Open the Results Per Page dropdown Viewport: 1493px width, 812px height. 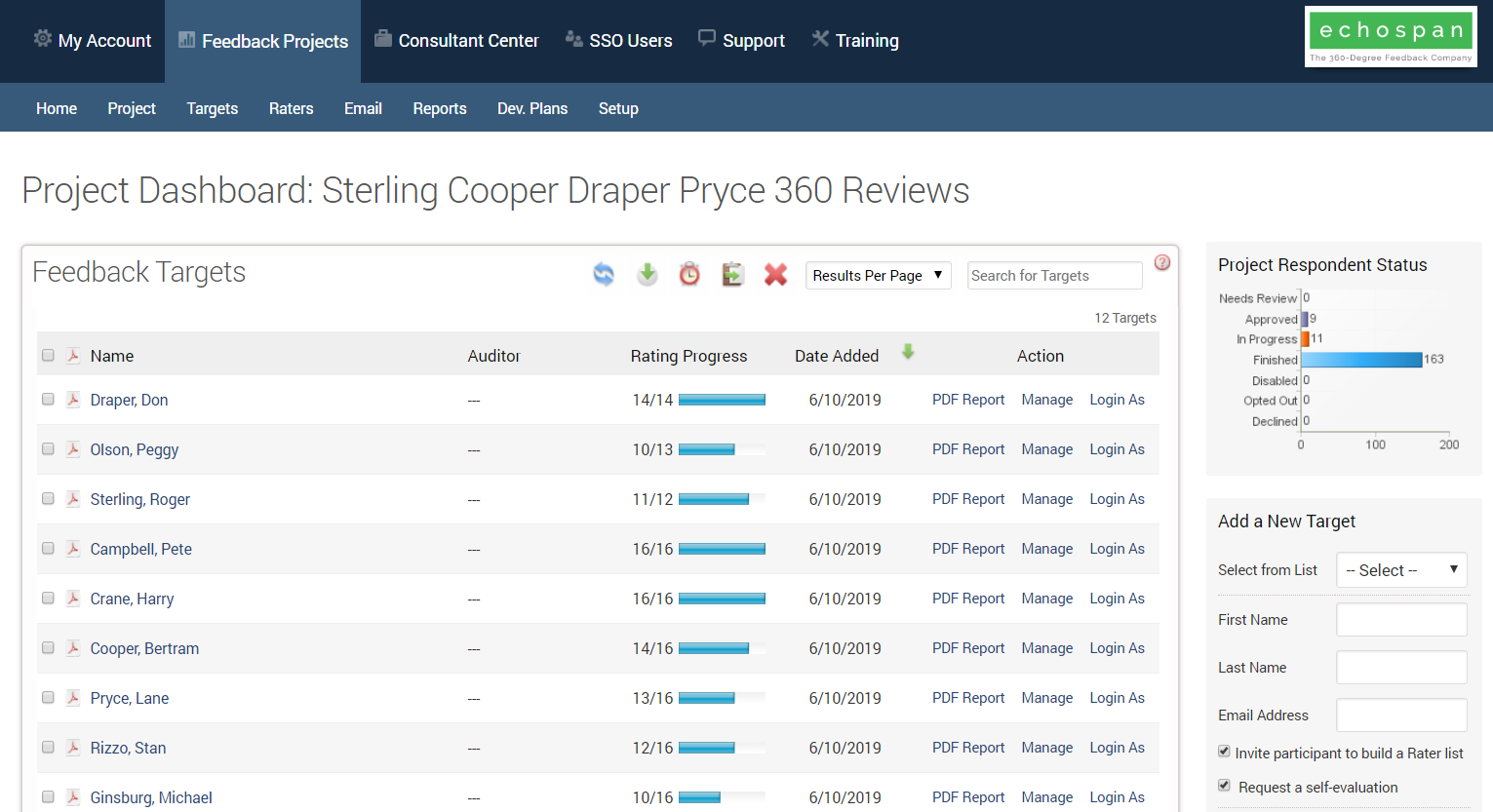pos(879,275)
